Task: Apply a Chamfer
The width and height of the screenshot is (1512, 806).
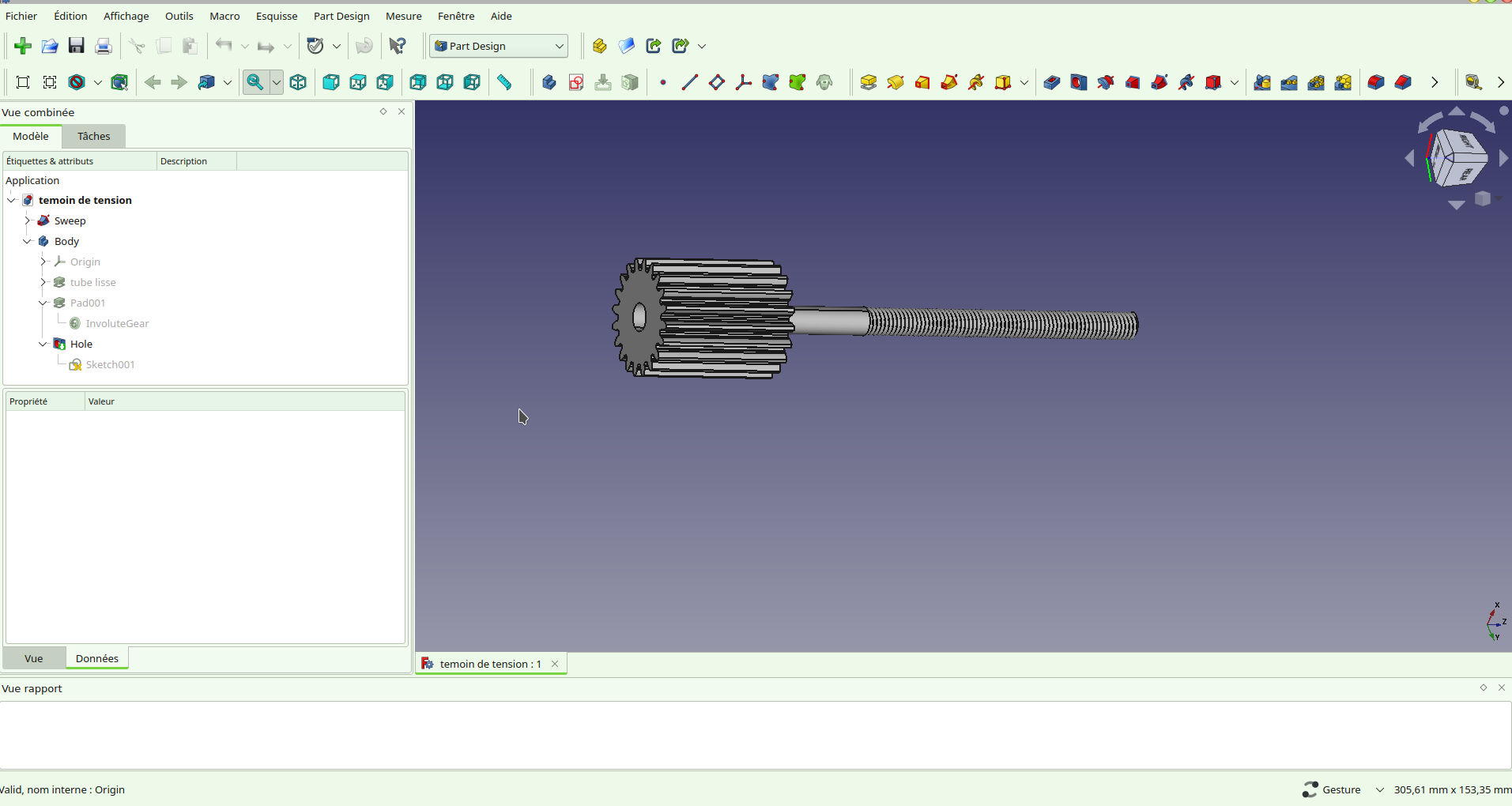Action: [x=1404, y=82]
